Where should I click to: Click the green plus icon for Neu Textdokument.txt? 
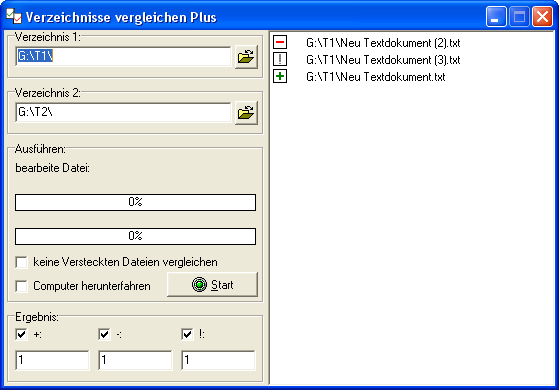pos(280,76)
